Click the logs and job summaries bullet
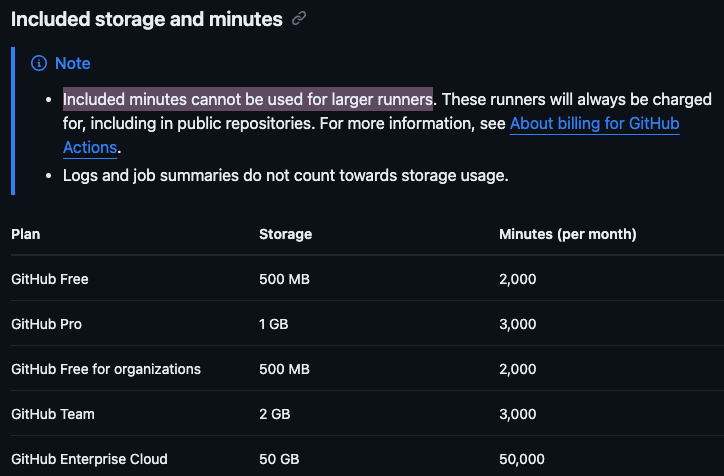The image size is (724, 476). pyautogui.click(x=285, y=175)
